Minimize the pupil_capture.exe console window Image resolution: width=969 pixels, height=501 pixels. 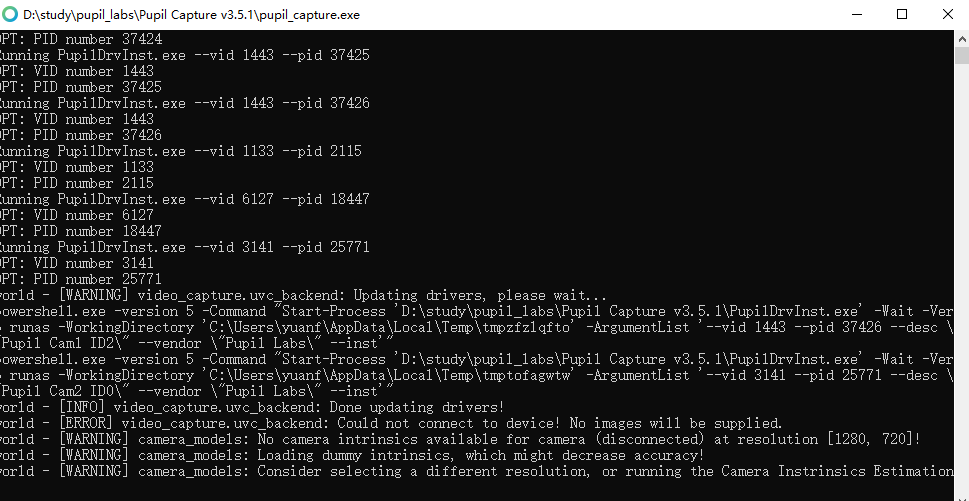point(857,14)
